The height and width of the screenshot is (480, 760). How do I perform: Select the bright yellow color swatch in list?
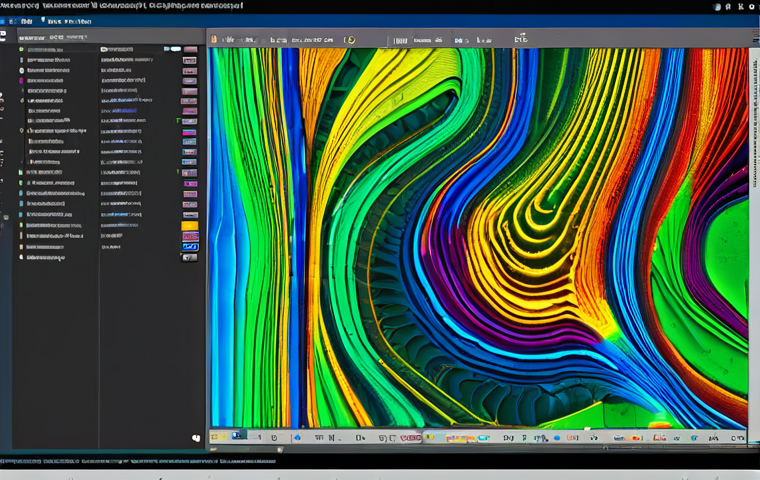pos(189,226)
